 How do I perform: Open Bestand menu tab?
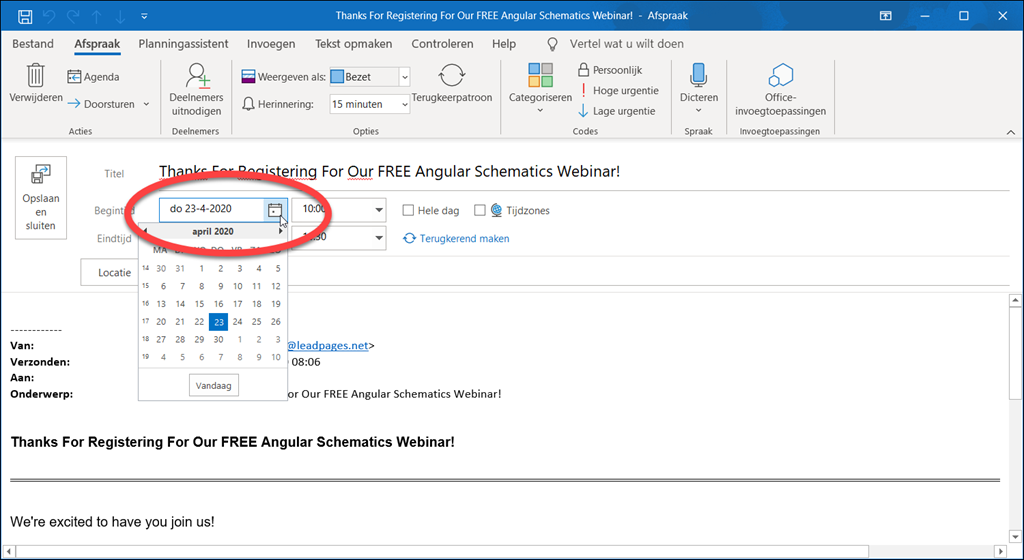pos(33,44)
